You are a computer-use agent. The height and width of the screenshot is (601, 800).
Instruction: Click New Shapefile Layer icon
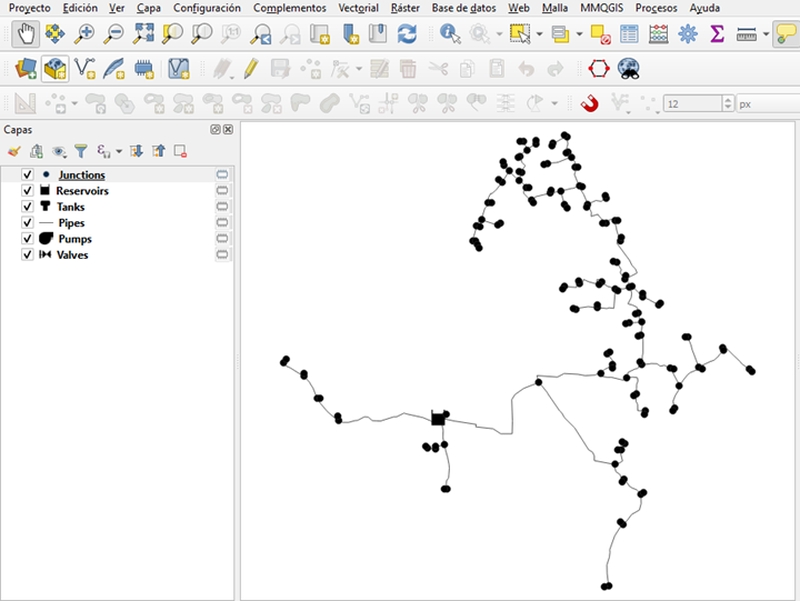point(84,68)
